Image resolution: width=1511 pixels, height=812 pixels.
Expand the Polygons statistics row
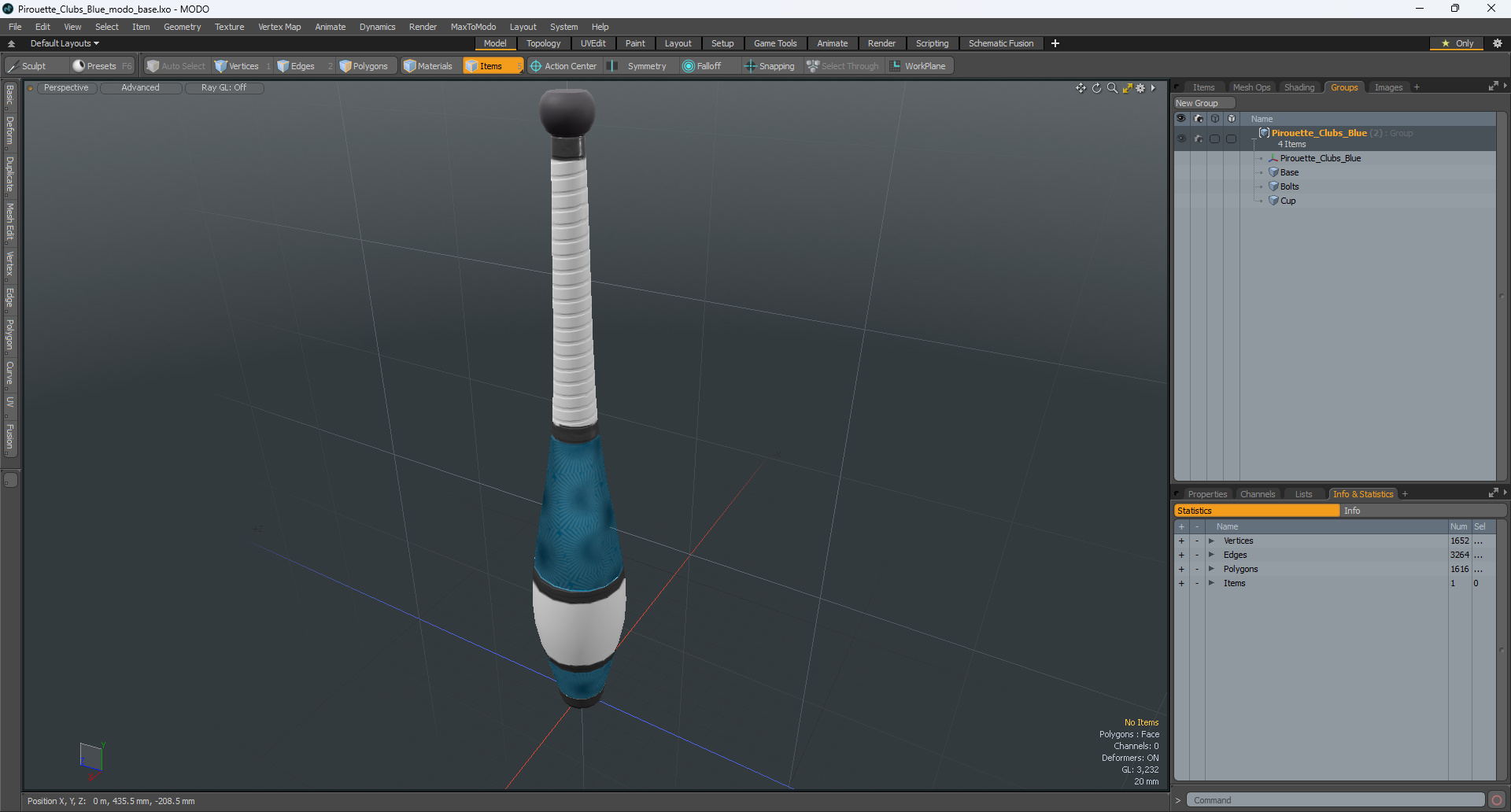1211,569
